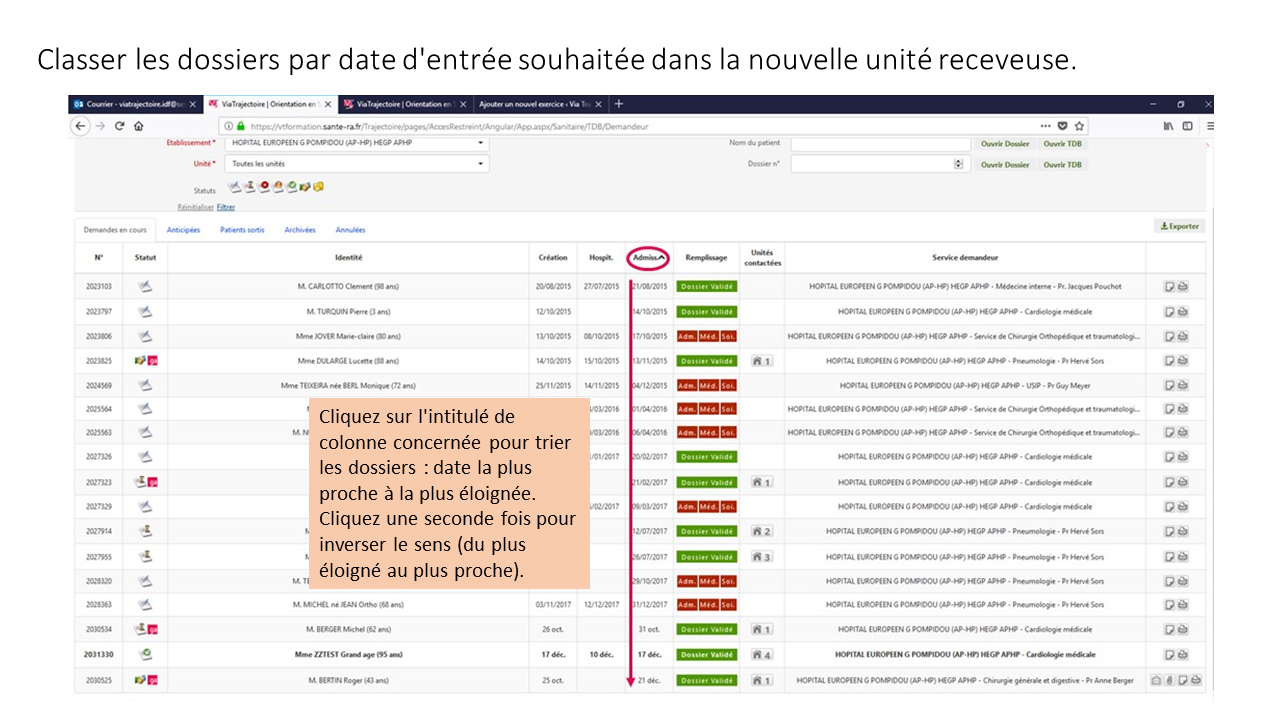Expand the Etablissement dropdown
The height and width of the screenshot is (720, 1280).
pyautogui.click(x=480, y=143)
